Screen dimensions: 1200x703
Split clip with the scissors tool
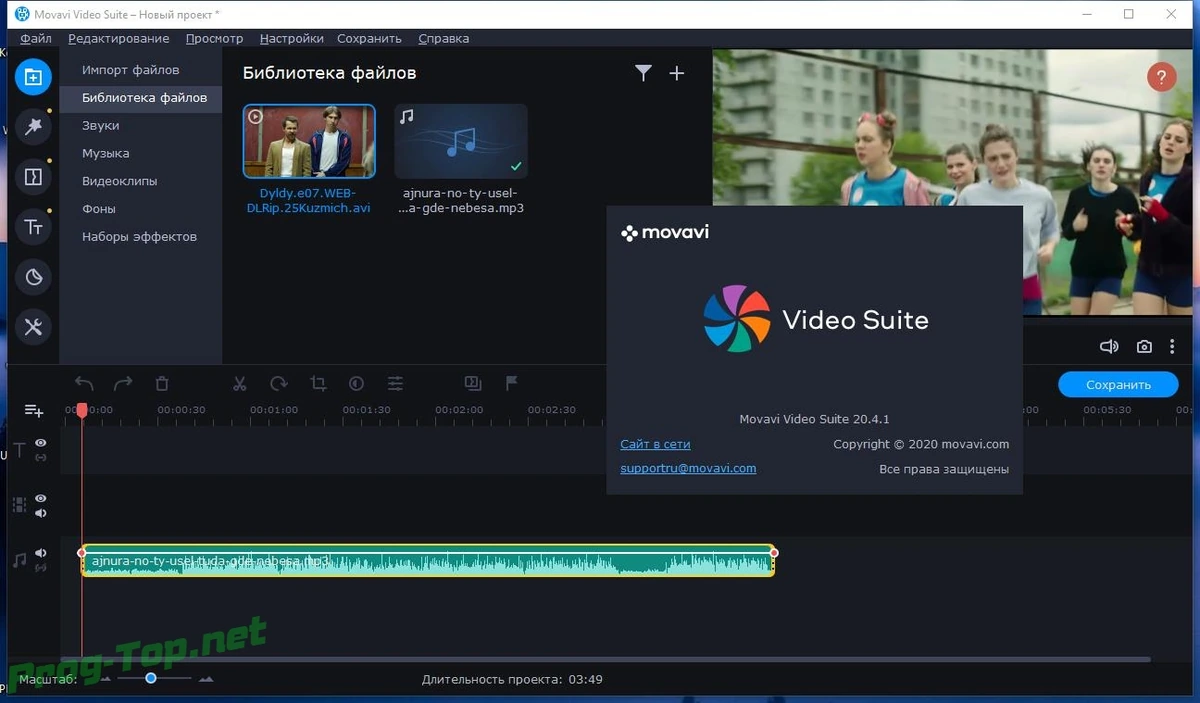click(240, 383)
